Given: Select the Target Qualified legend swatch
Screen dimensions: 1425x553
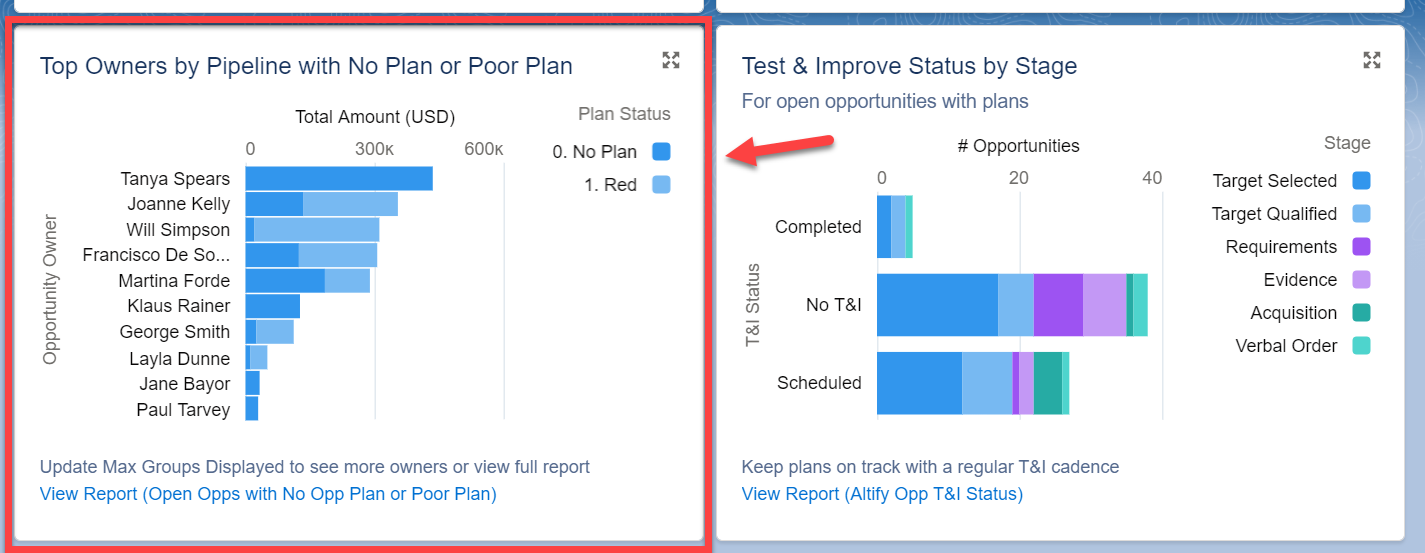Looking at the screenshot, I should click(1361, 213).
